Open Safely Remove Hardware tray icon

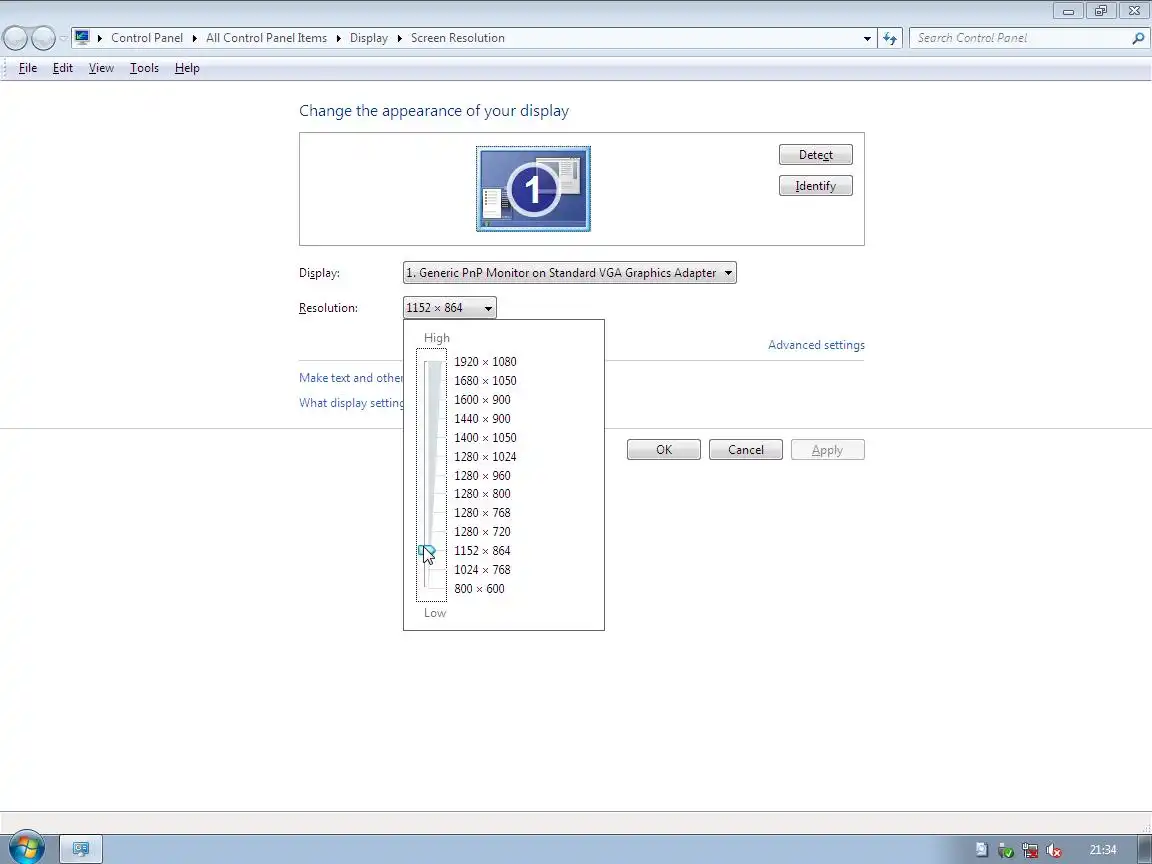[1006, 850]
